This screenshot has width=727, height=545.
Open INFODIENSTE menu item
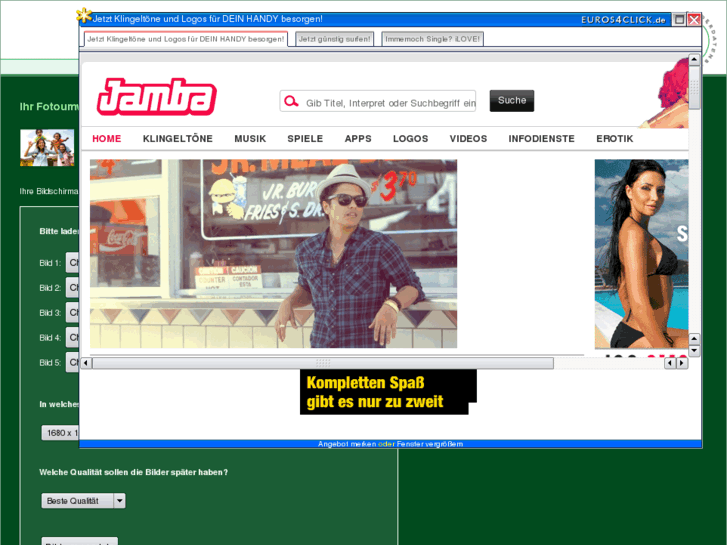(x=542, y=139)
